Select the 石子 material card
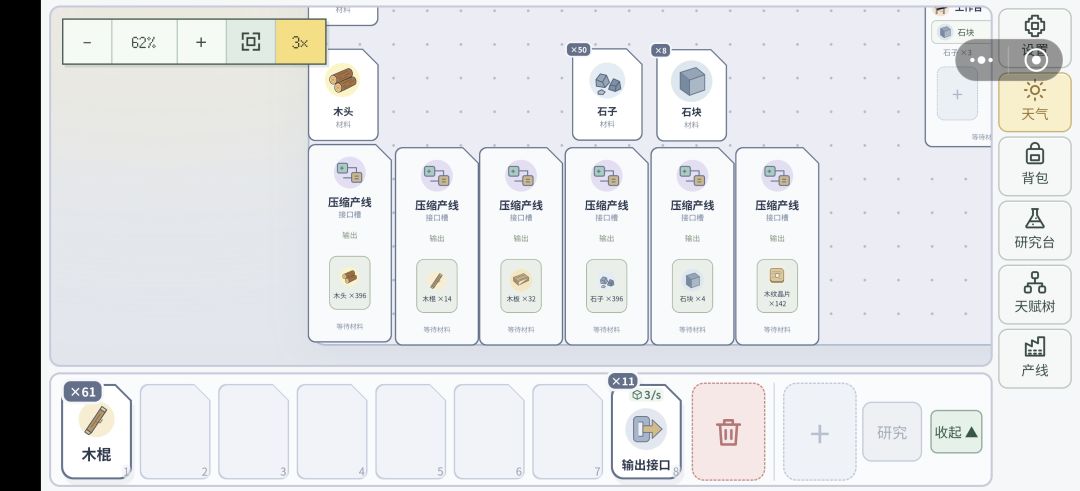This screenshot has height=491, width=1080. click(x=607, y=94)
